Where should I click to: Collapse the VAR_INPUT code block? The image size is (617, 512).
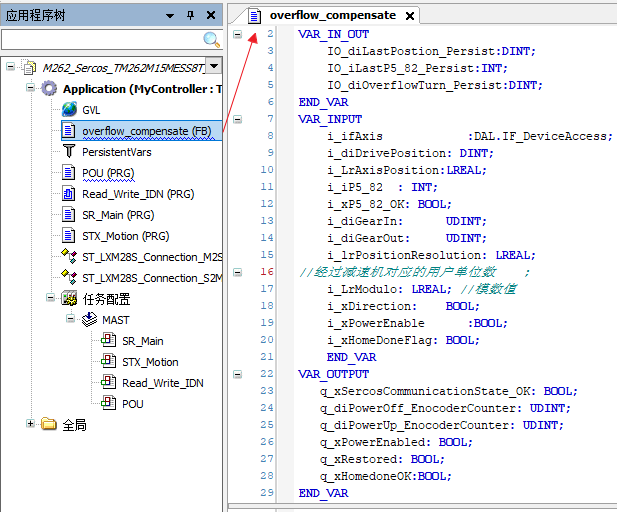click(x=237, y=118)
